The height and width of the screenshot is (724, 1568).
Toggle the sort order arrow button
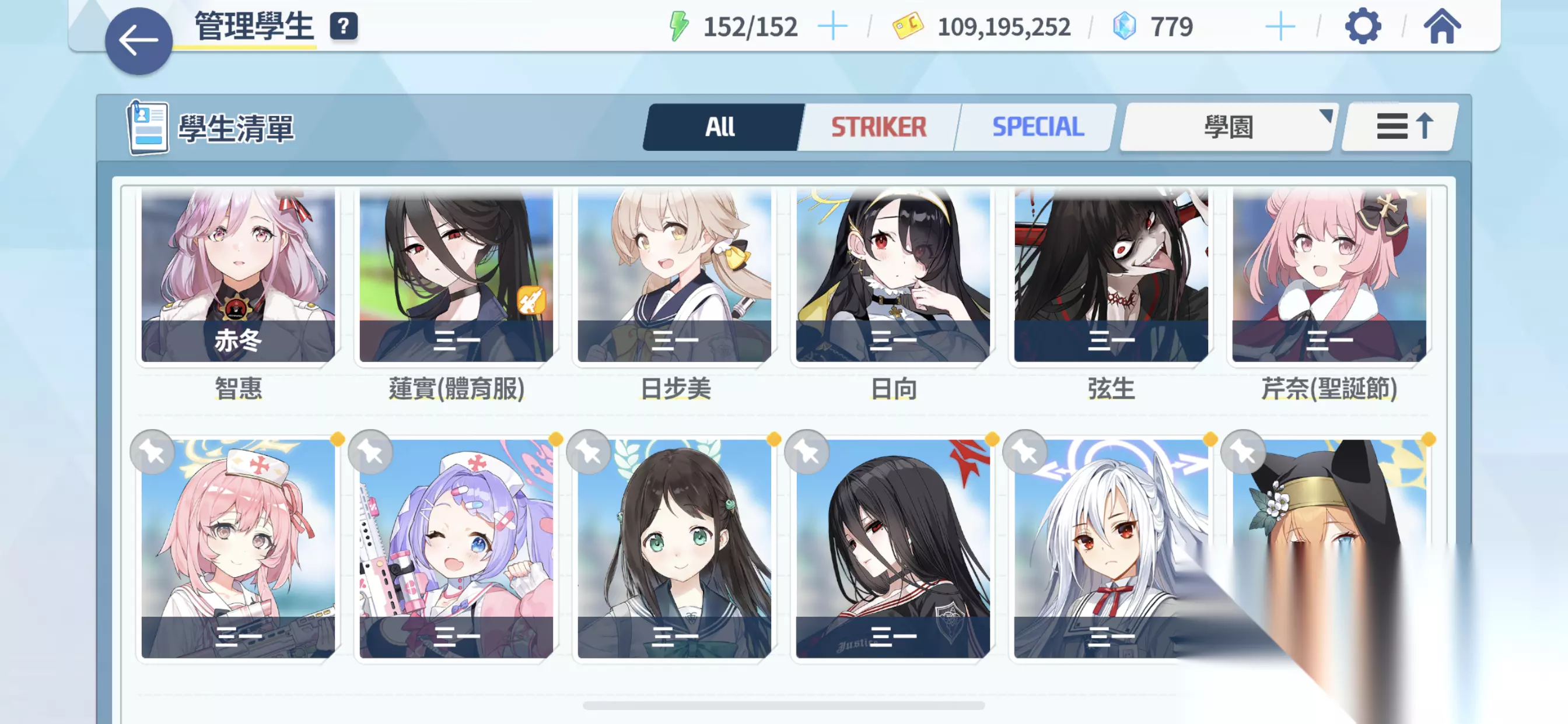[1401, 127]
